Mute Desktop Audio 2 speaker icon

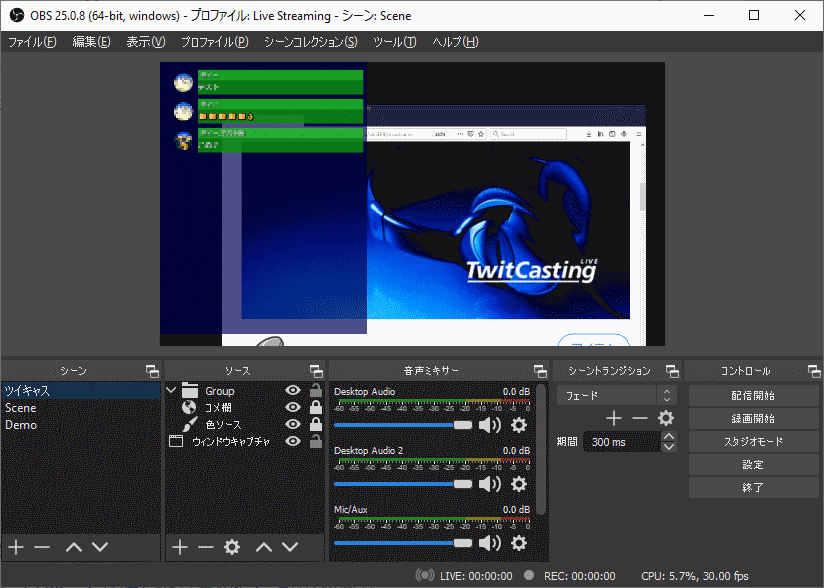click(490, 484)
